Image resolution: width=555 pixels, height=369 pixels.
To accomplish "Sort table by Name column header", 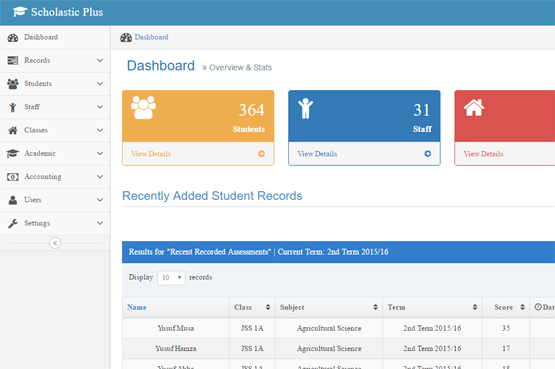I will point(137,307).
